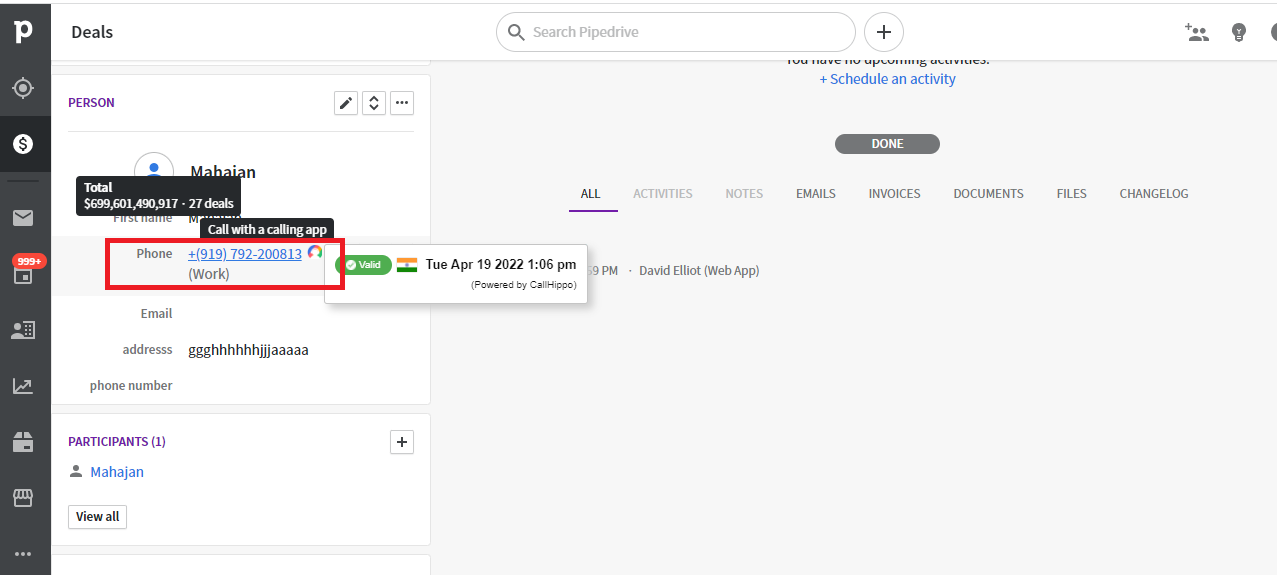This screenshot has height=575, width=1277.
Task: Open the Contacts icon in sidebar
Action: point(23,330)
